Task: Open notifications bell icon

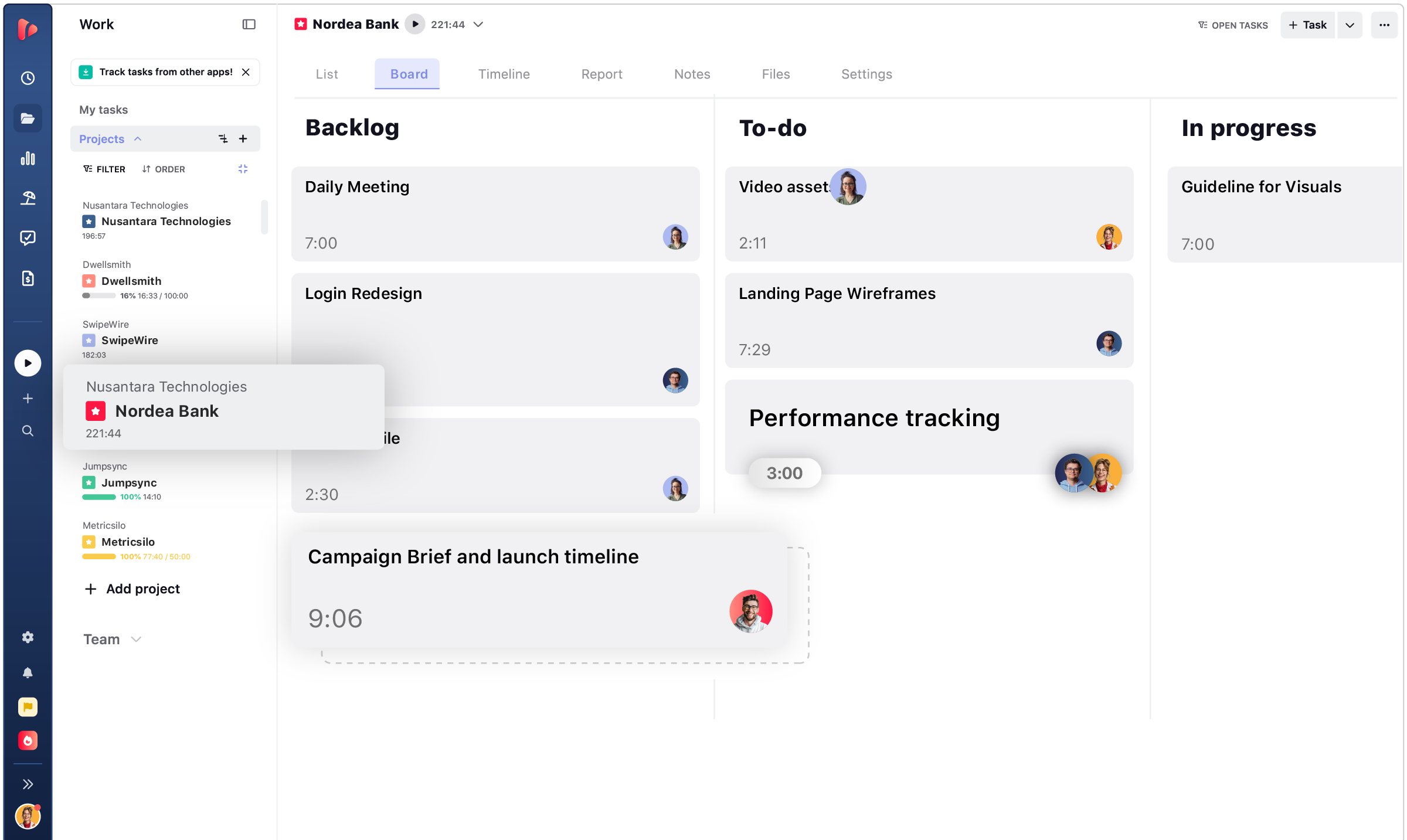Action: (x=28, y=672)
